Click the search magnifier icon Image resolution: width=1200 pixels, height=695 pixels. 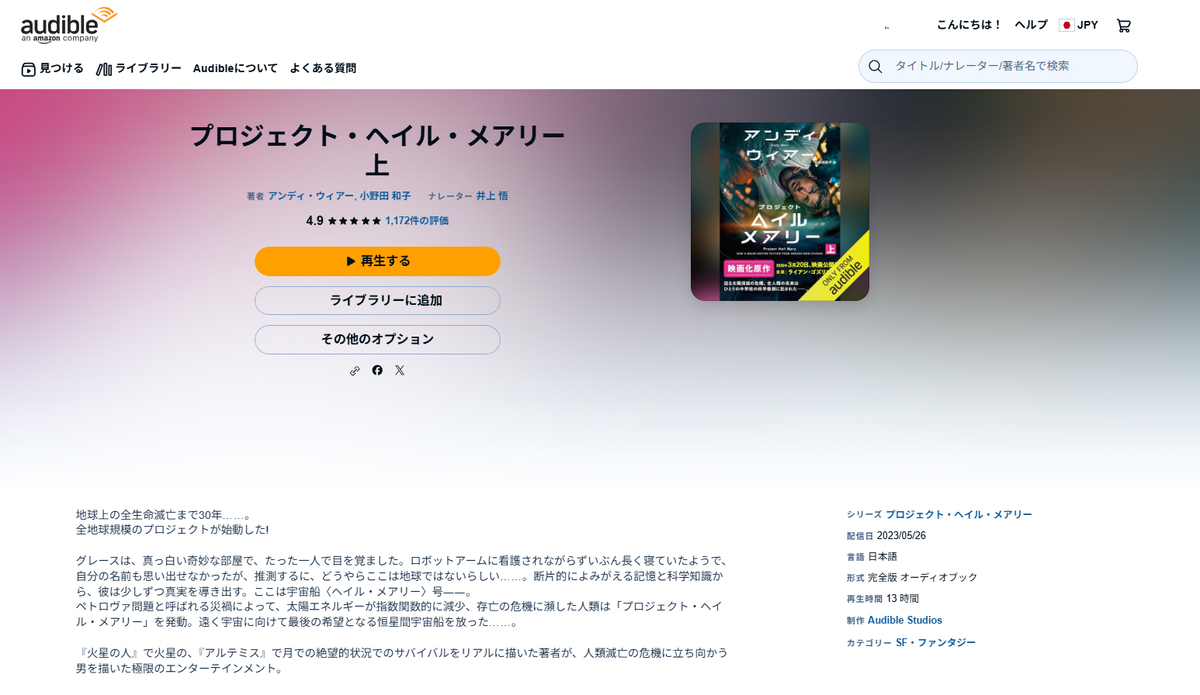click(x=875, y=66)
